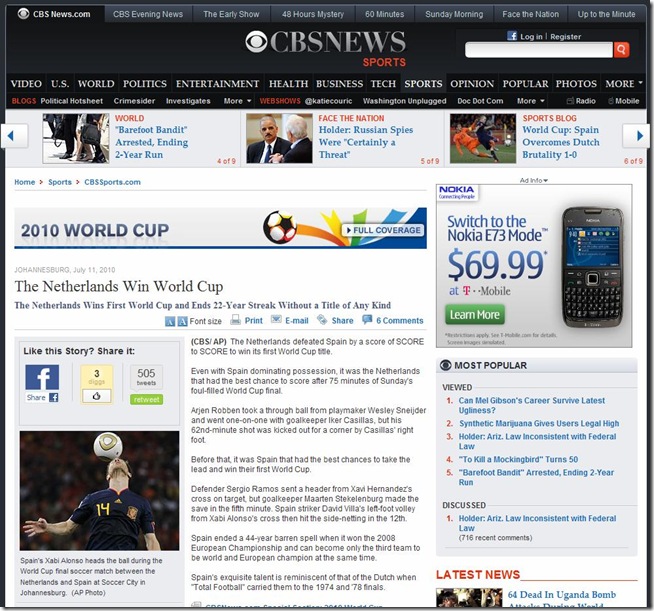Click the CBS eye icon near Most Popular

[x=445, y=365]
